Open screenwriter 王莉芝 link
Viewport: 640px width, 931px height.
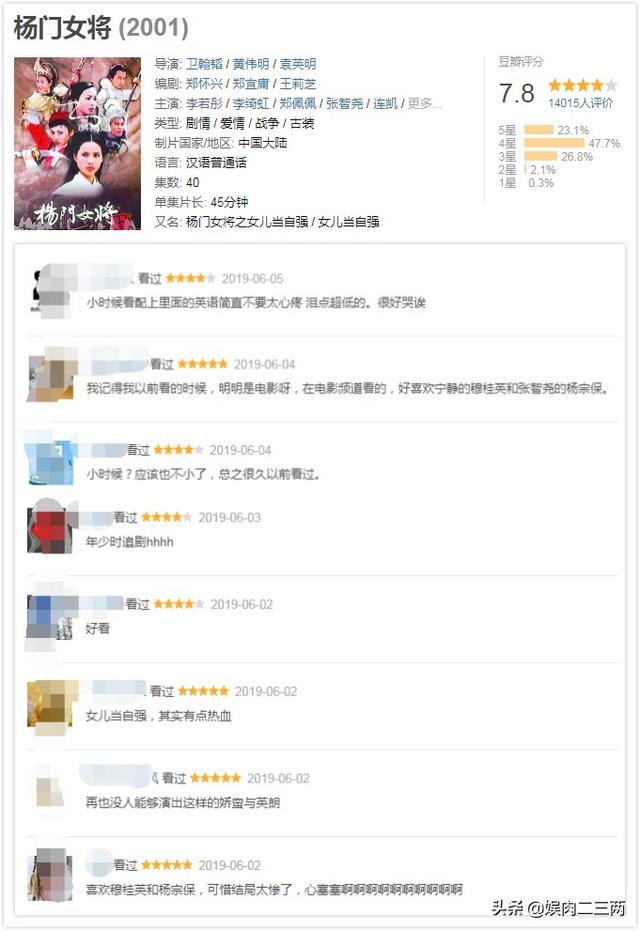coord(298,84)
